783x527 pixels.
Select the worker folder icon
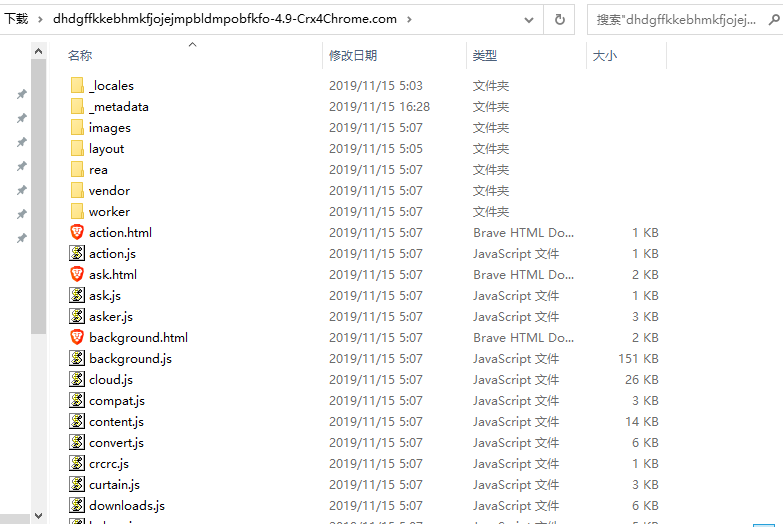[78, 212]
